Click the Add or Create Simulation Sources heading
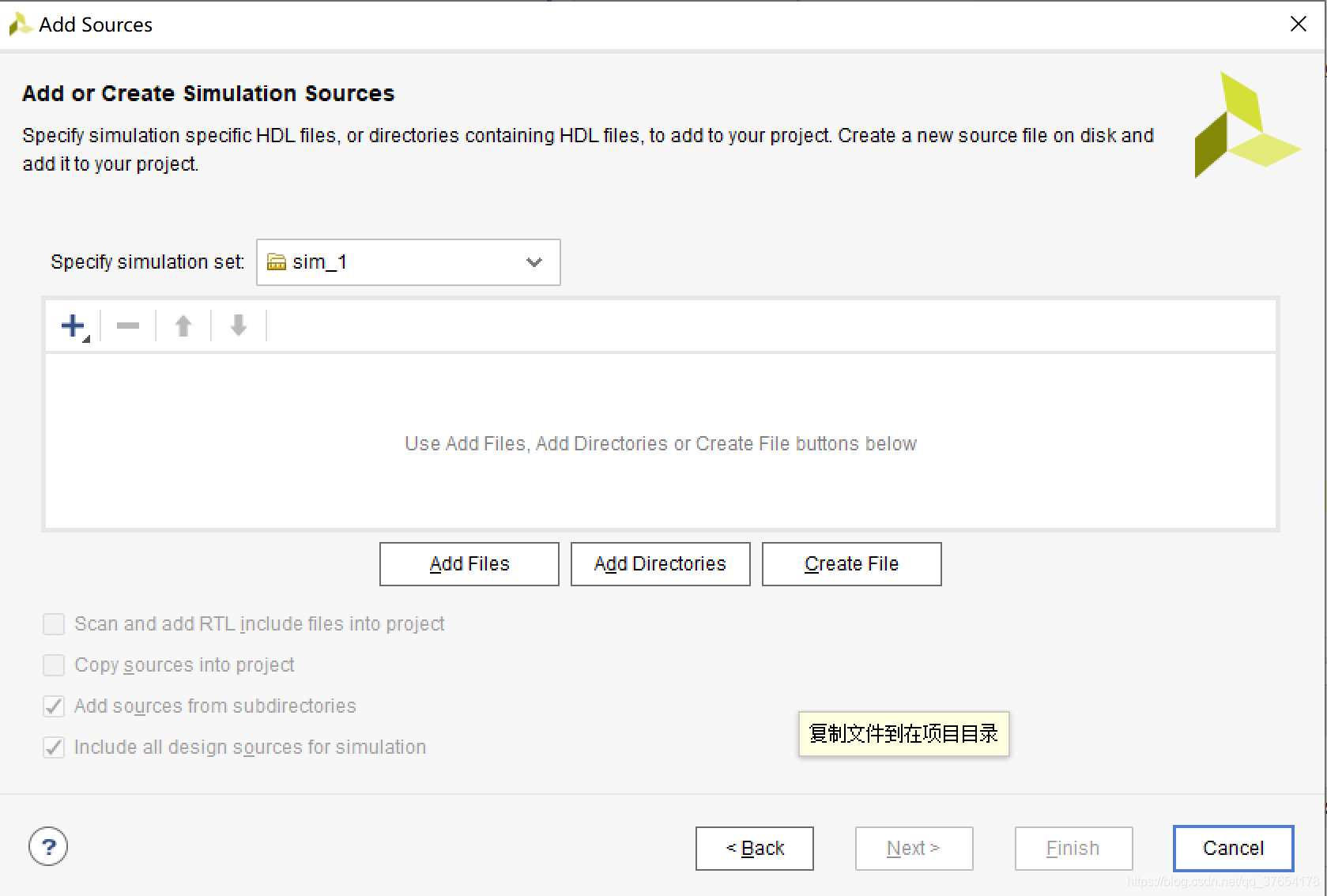The height and width of the screenshot is (896, 1327). click(209, 93)
